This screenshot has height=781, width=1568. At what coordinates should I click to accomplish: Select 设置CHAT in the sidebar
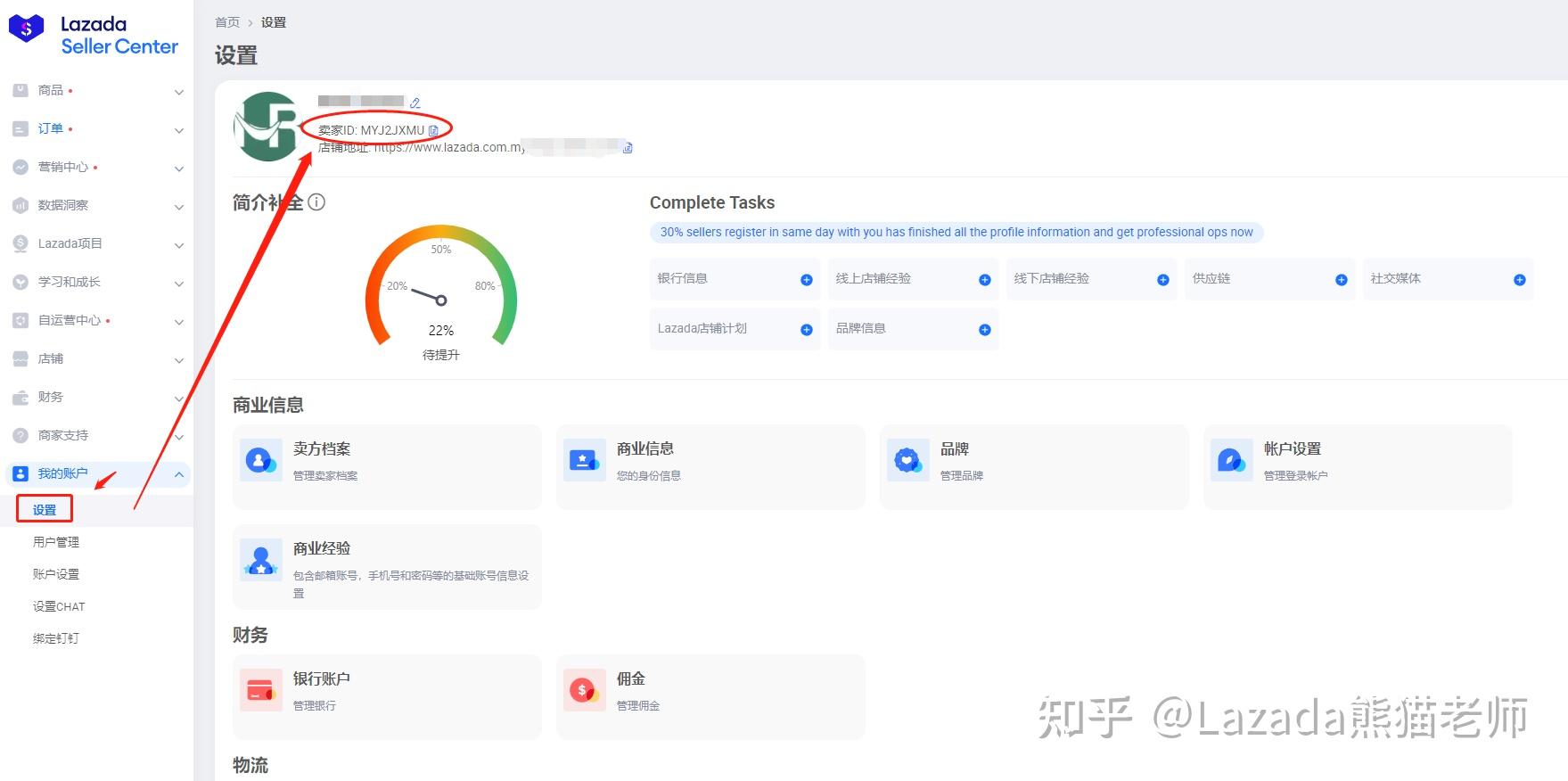coord(59,606)
